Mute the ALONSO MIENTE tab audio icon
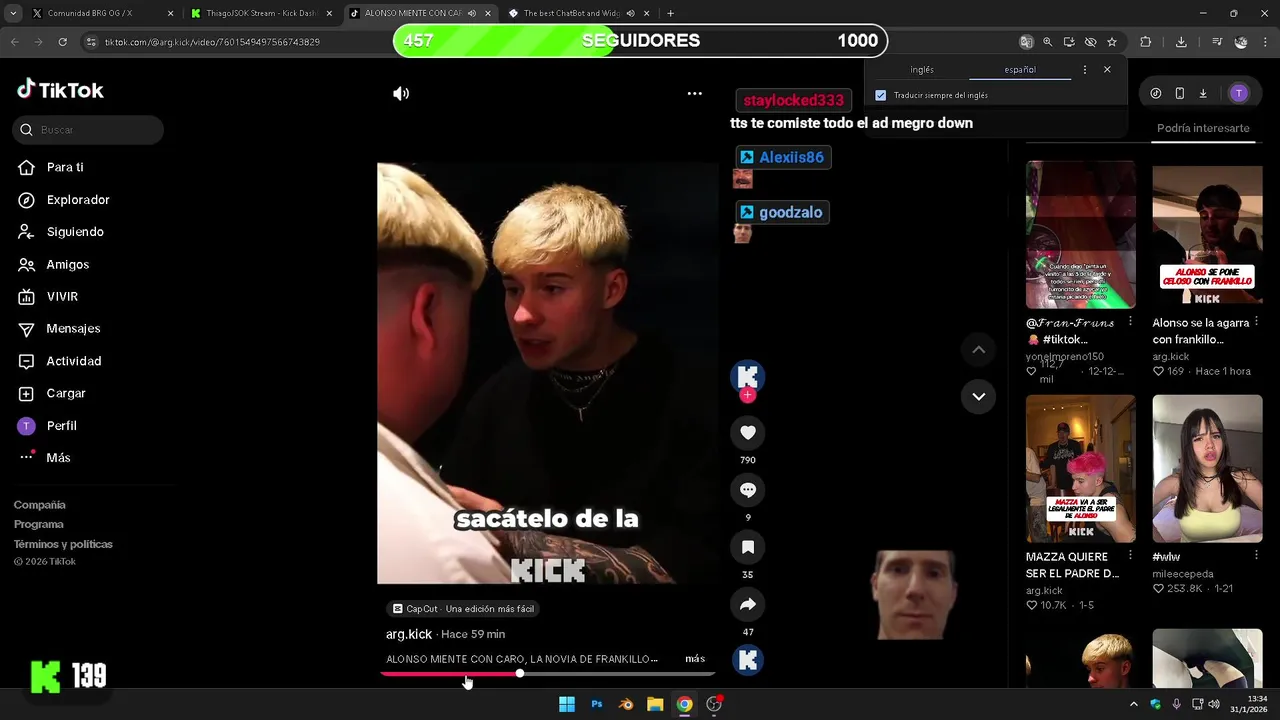Viewport: 1280px width, 720px height. (471, 14)
